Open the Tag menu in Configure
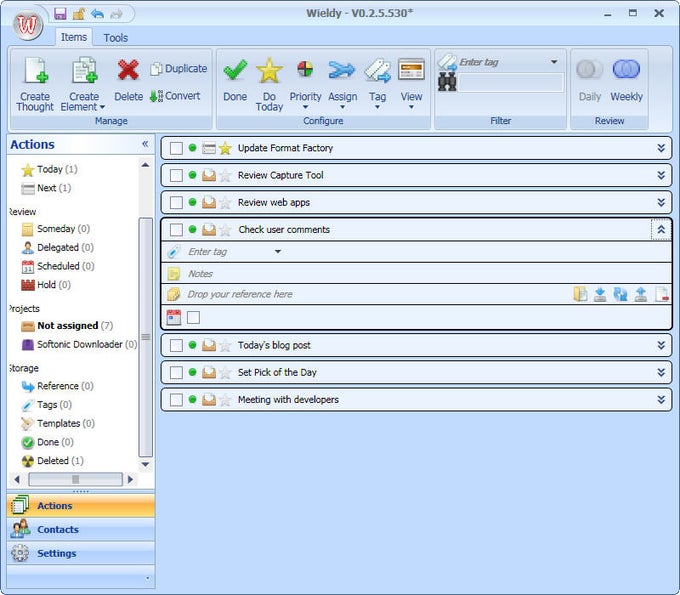Viewport: 680px width, 595px height. point(377,84)
